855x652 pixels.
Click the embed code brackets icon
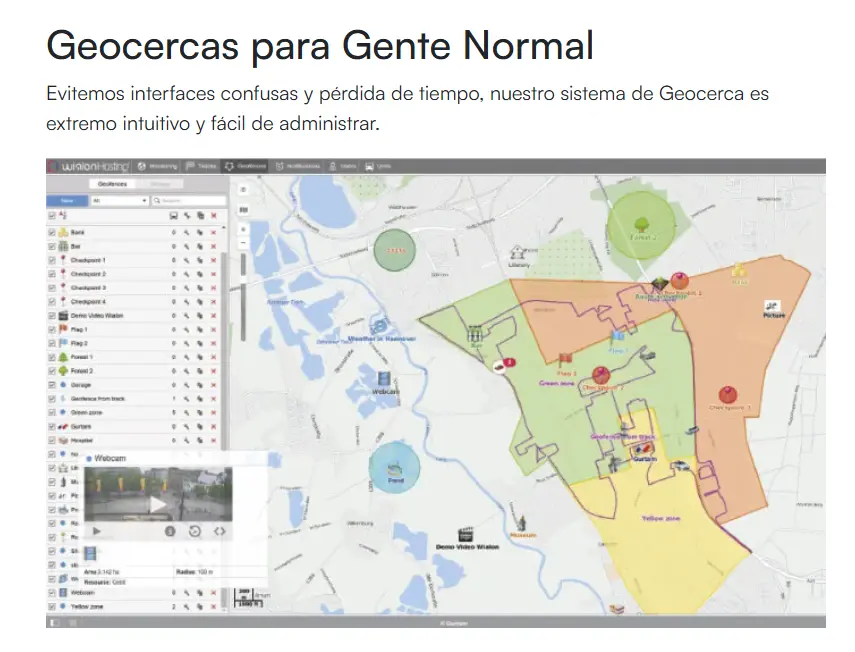point(219,531)
